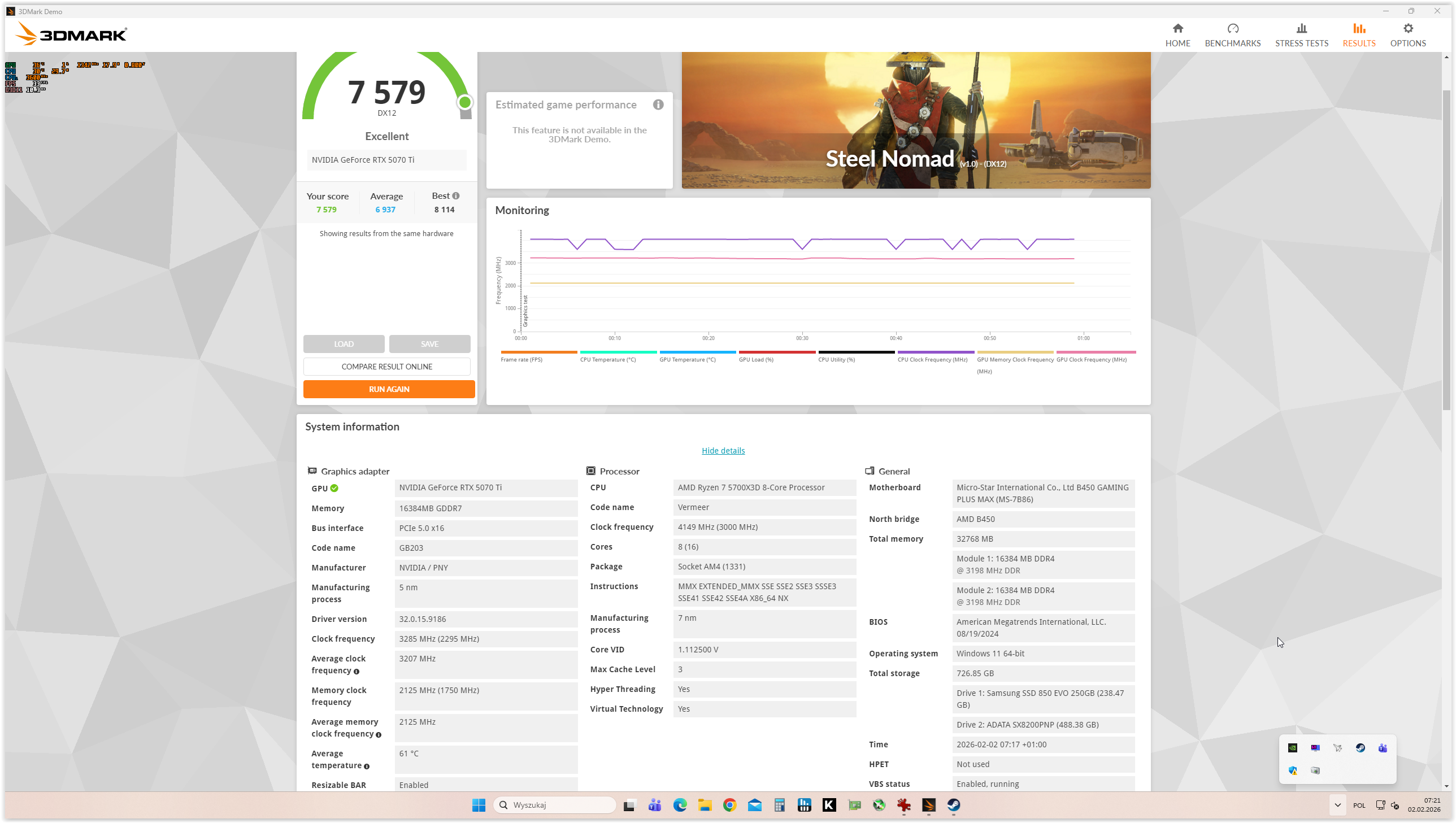
Task: Toggle the GPU Clock Frequency color legend
Action: [x=1091, y=359]
